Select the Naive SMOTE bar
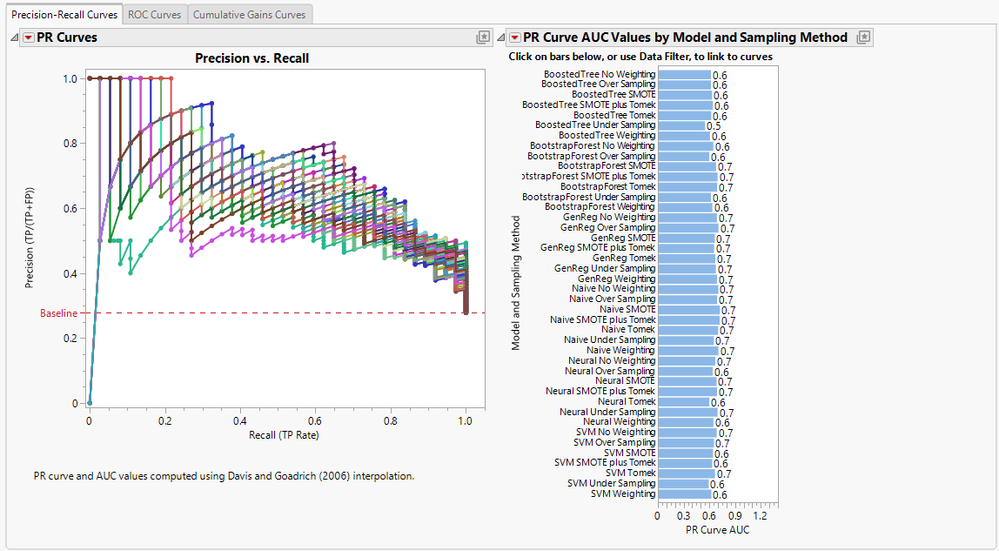This screenshot has height=551, width=999. tap(689, 309)
